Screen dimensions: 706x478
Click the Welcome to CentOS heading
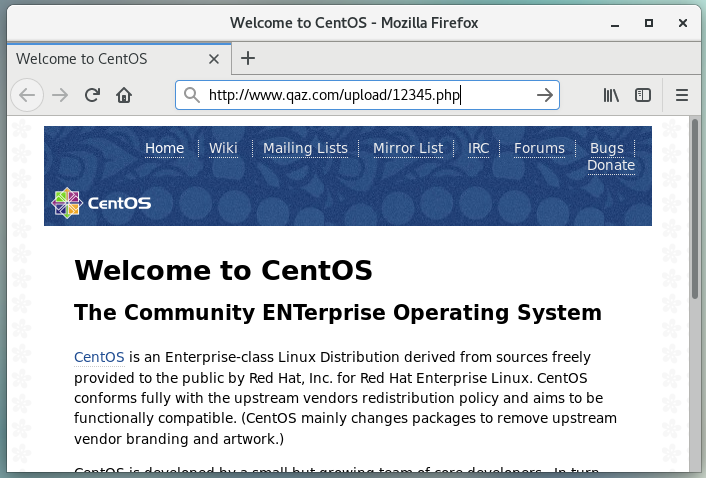223,270
